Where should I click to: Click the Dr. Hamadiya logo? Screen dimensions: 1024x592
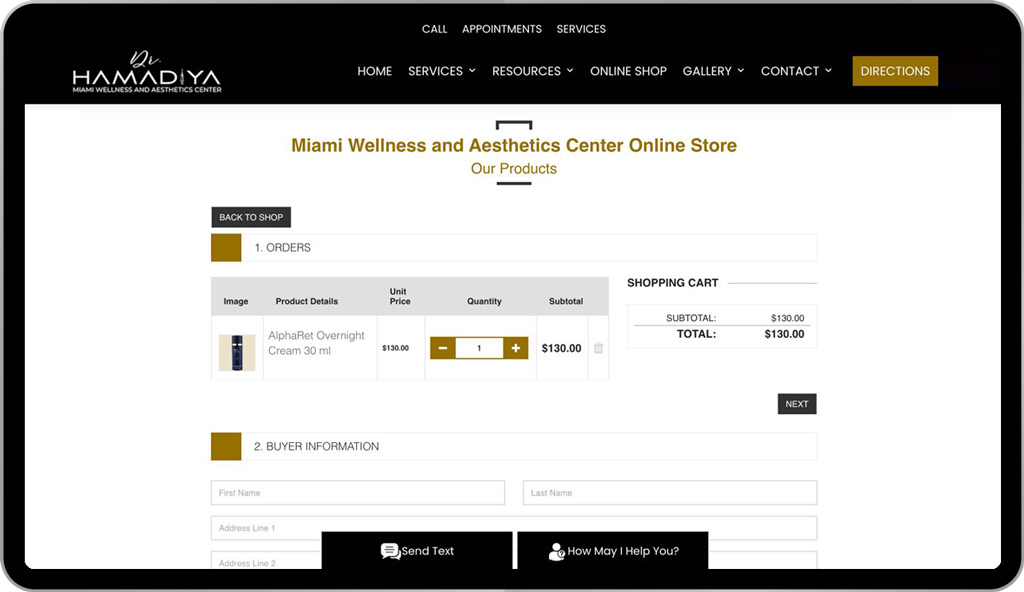click(147, 72)
